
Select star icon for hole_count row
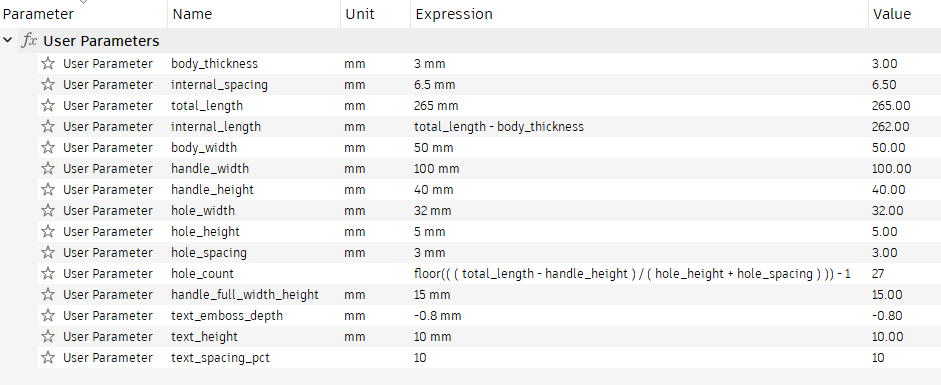[x=48, y=273]
